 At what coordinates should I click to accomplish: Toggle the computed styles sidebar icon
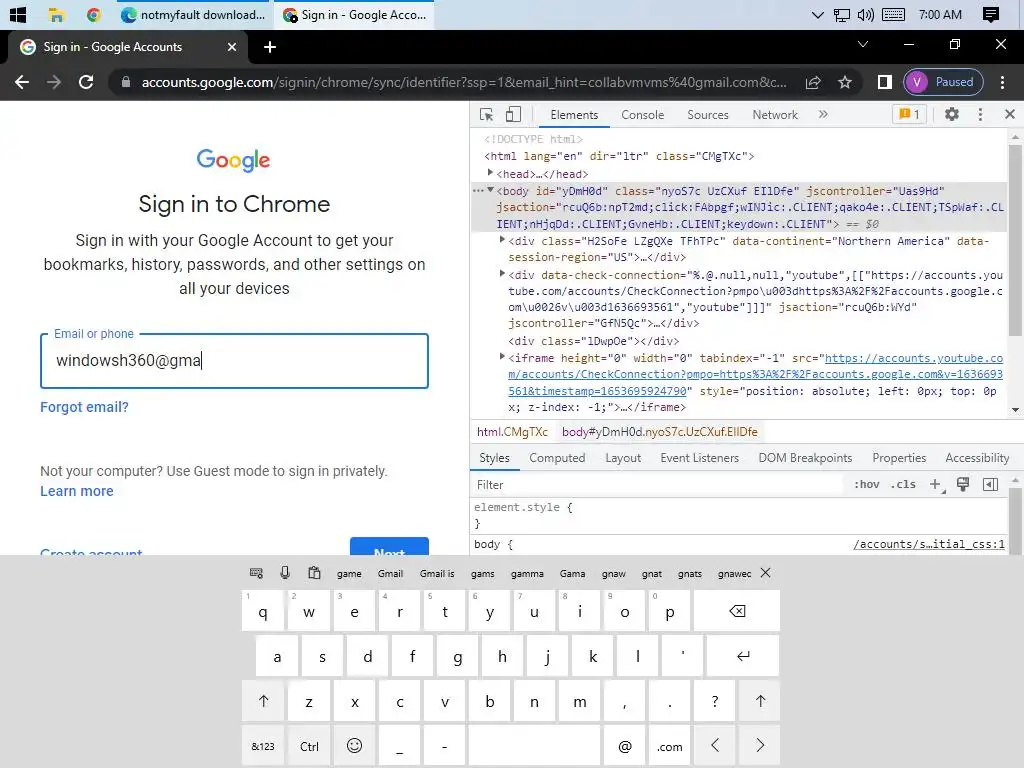point(990,485)
